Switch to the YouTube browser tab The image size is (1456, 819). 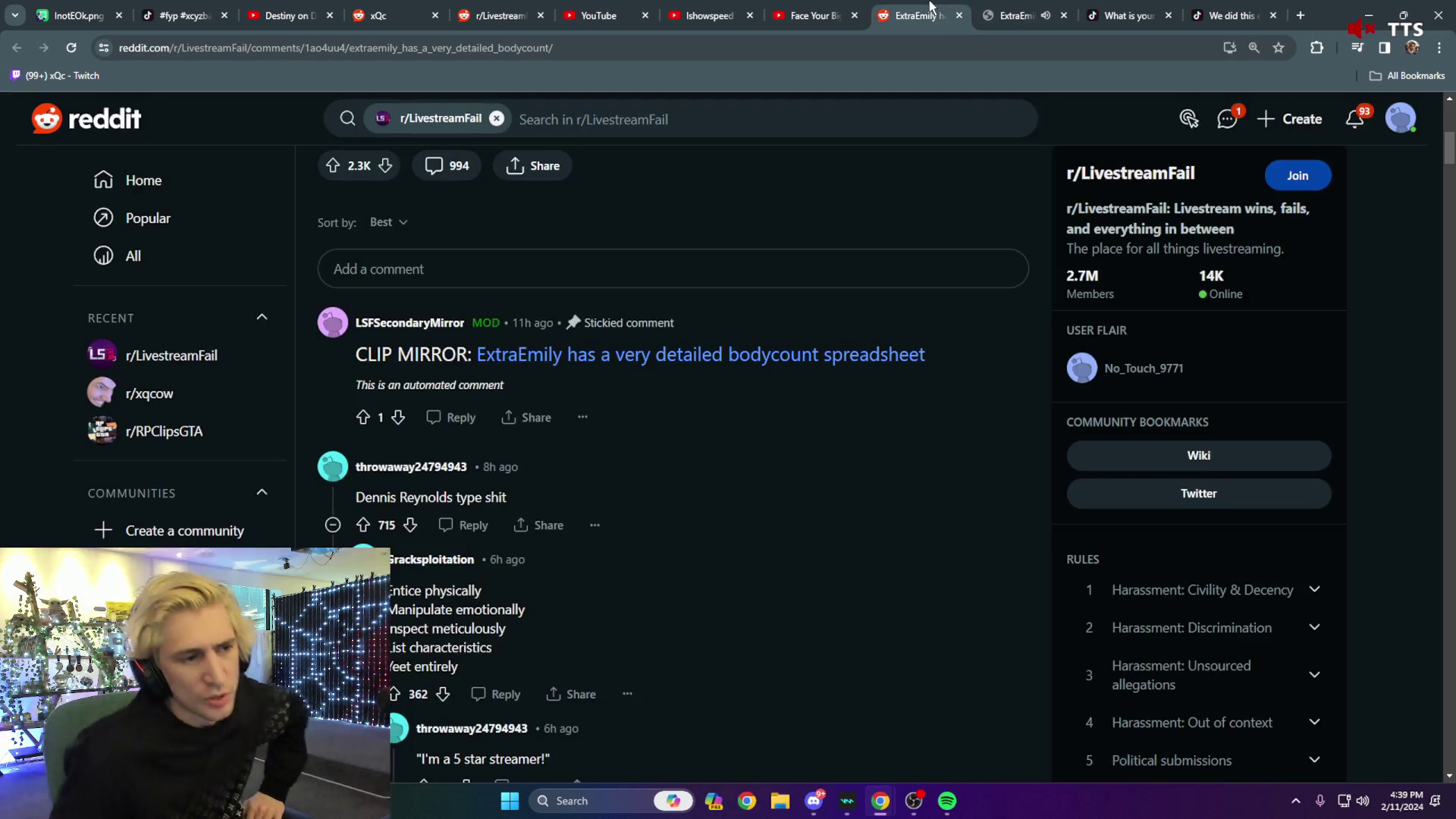[599, 15]
